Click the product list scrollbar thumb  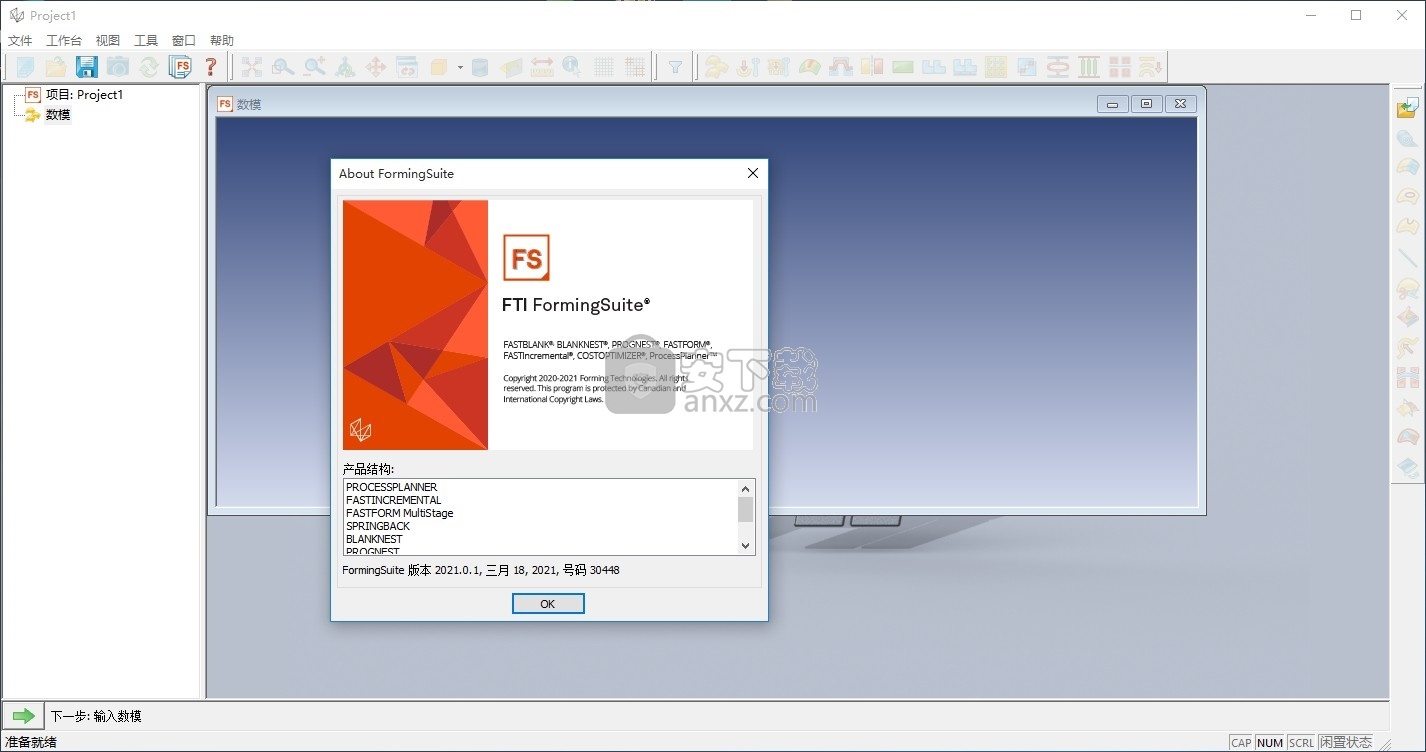coord(745,509)
